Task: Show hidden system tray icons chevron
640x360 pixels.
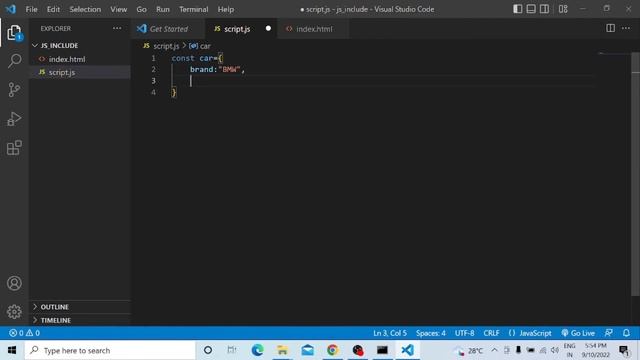Action: coord(494,350)
